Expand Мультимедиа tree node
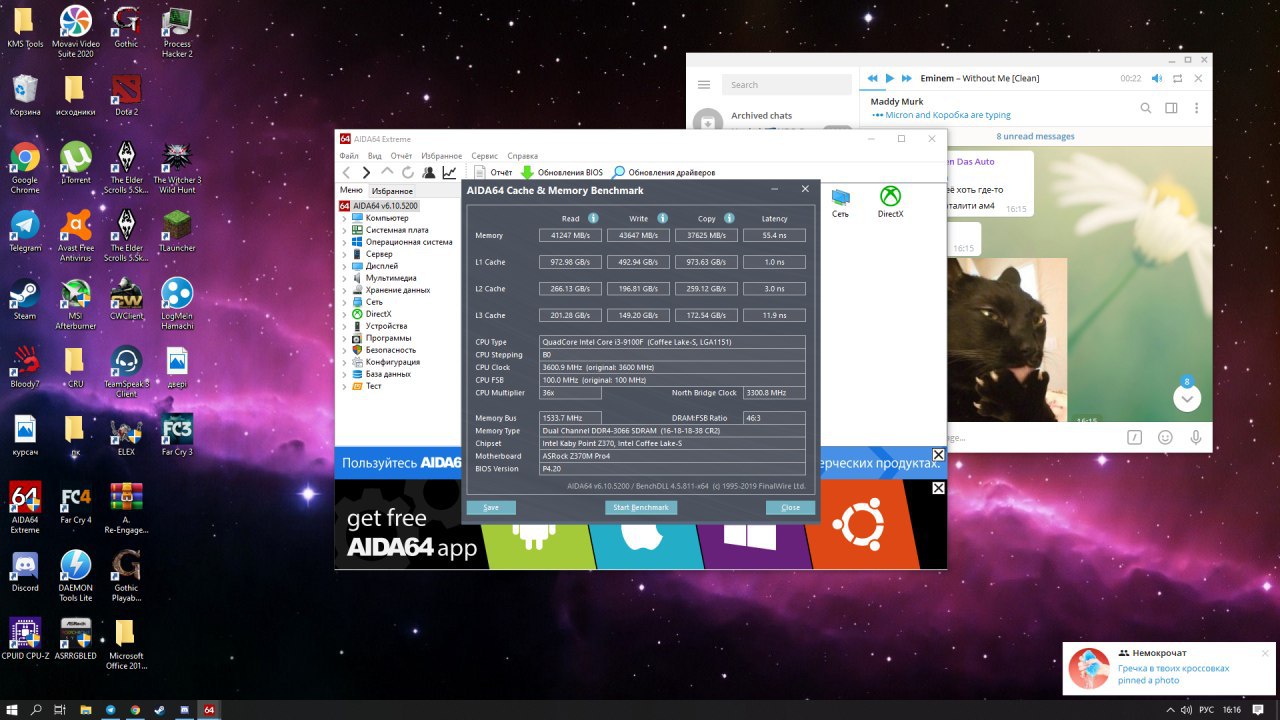Viewport: 1280px width, 720px height. [x=345, y=278]
